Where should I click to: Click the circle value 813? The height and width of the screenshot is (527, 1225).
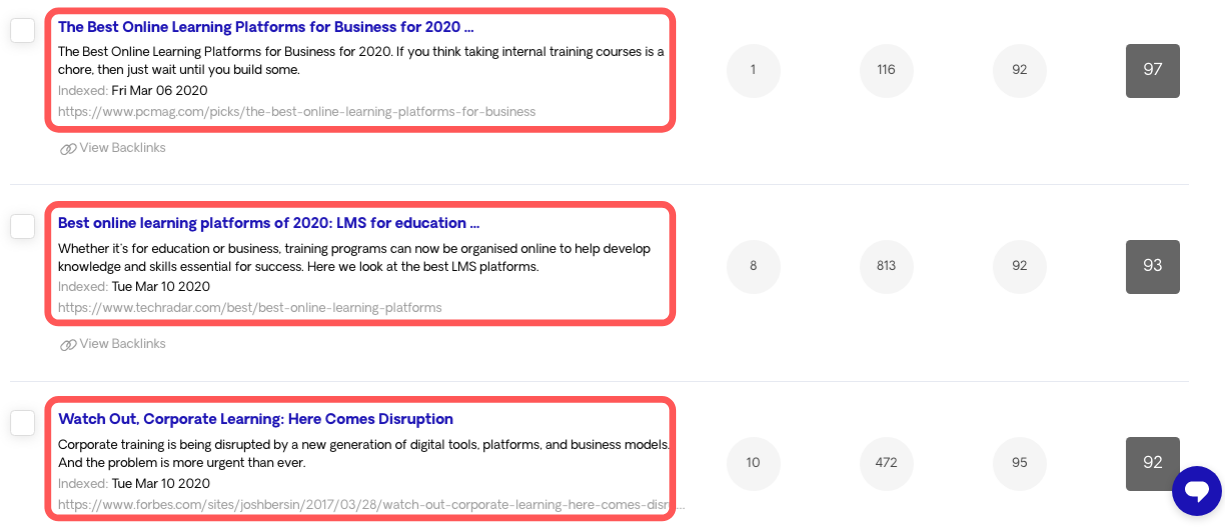click(886, 267)
